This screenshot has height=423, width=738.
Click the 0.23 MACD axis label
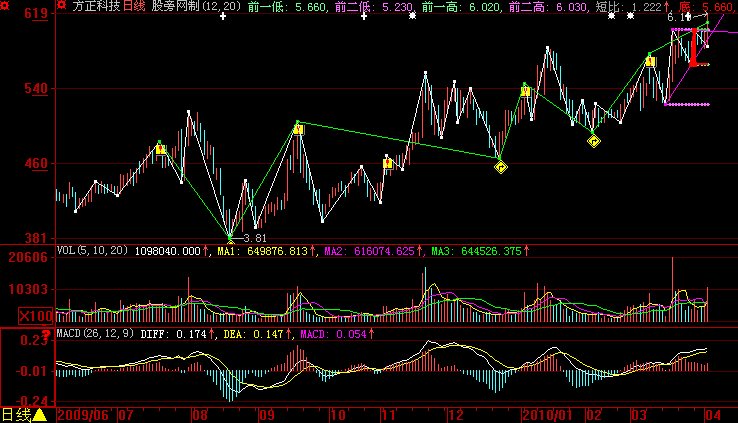point(34,340)
